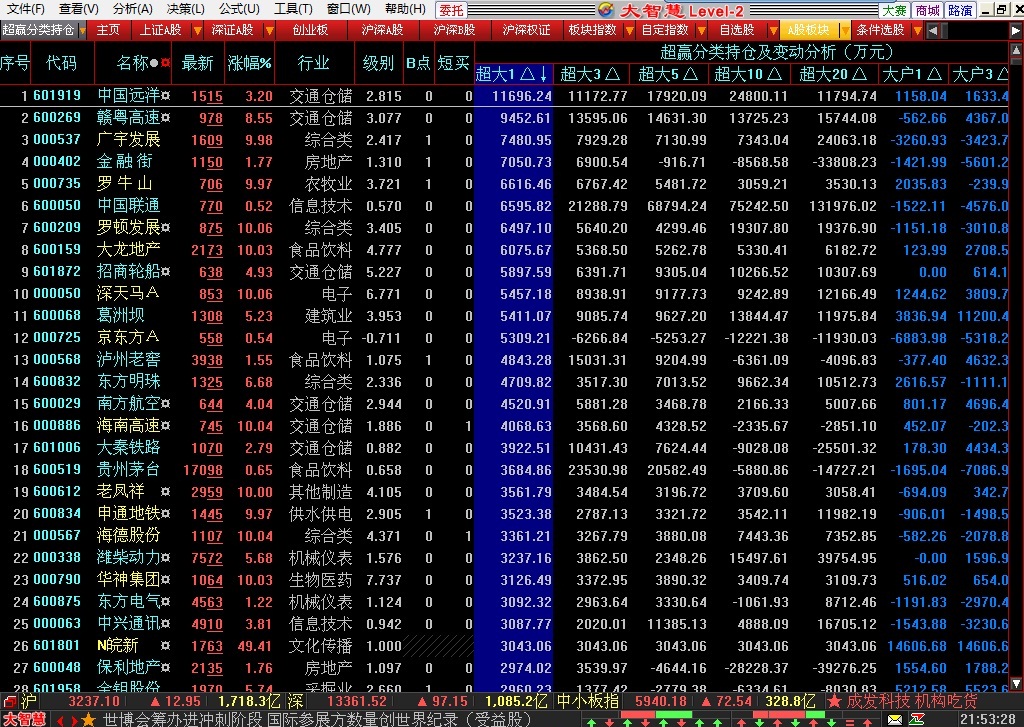Click the 大智慧 Level-2 logo icon in the title bar

tap(605, 9)
